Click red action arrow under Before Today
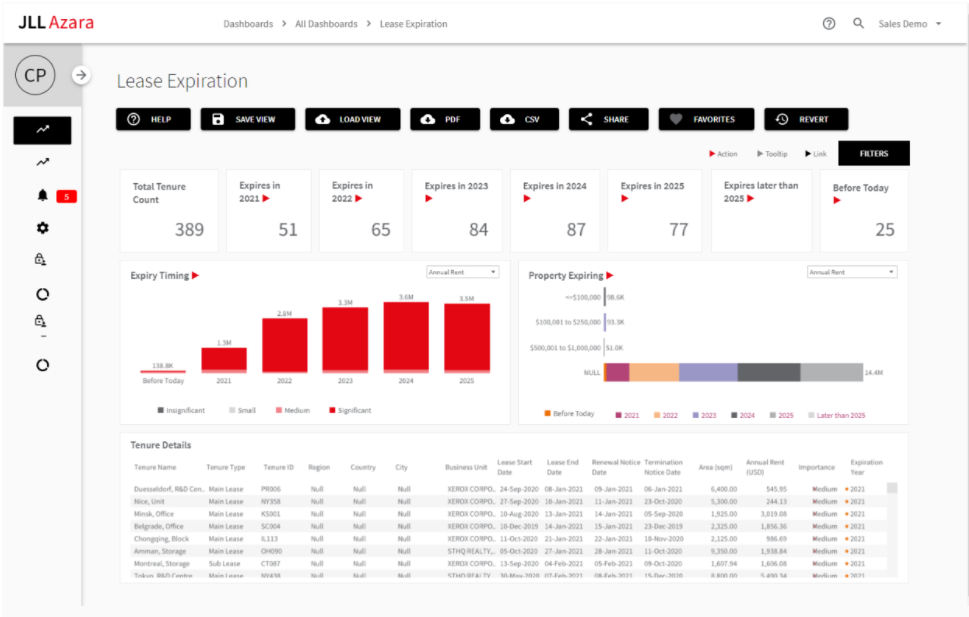 (x=837, y=200)
